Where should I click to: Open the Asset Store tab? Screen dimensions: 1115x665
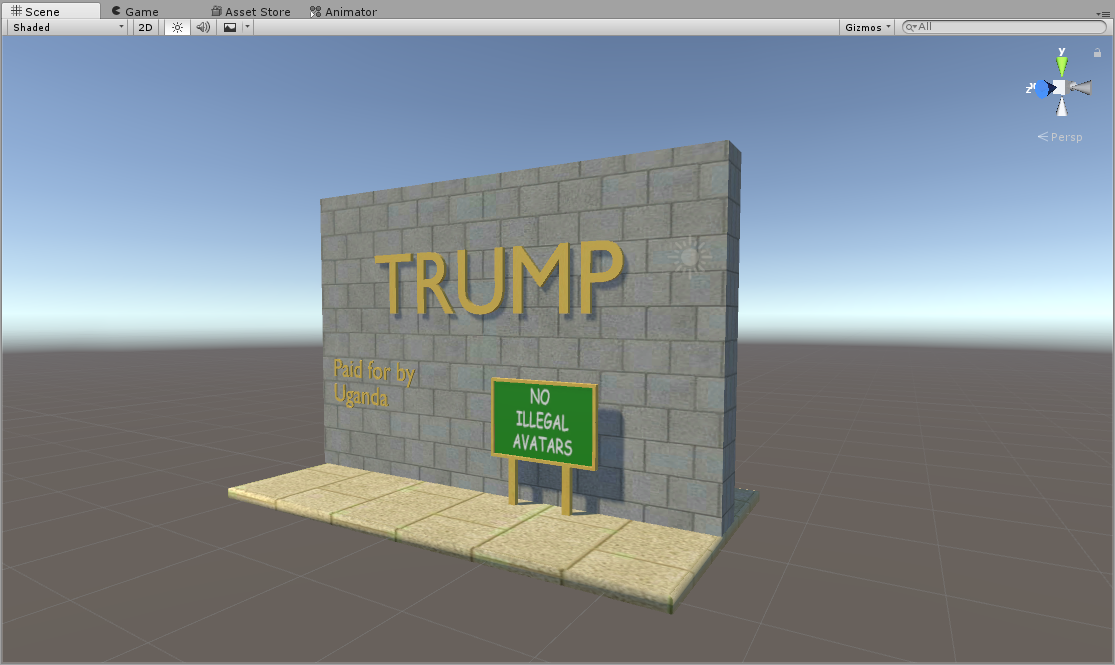tap(250, 12)
